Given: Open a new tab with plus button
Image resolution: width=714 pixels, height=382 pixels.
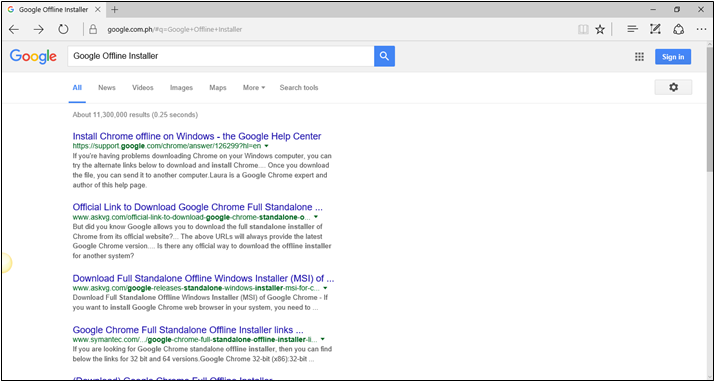Looking at the screenshot, I should coord(115,10).
